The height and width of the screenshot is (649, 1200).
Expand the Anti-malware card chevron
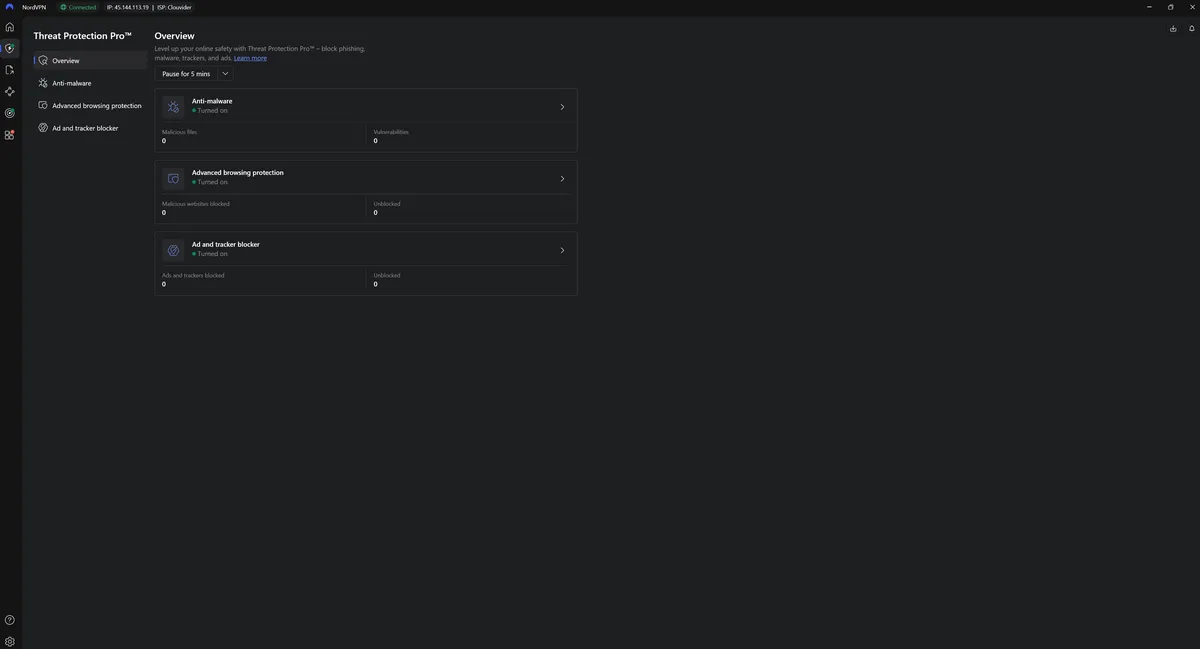[x=562, y=107]
